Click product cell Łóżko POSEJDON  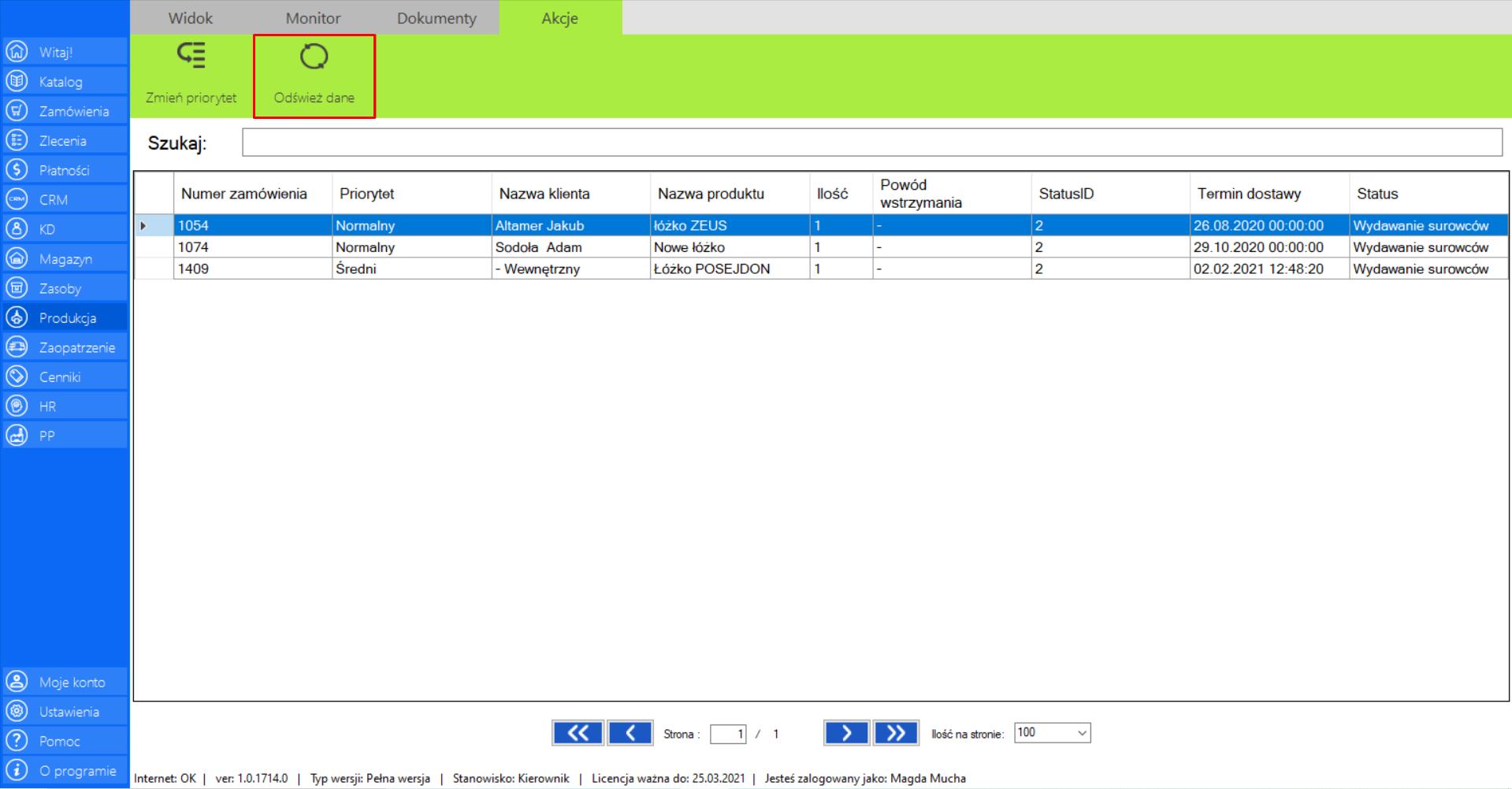pyautogui.click(x=730, y=269)
